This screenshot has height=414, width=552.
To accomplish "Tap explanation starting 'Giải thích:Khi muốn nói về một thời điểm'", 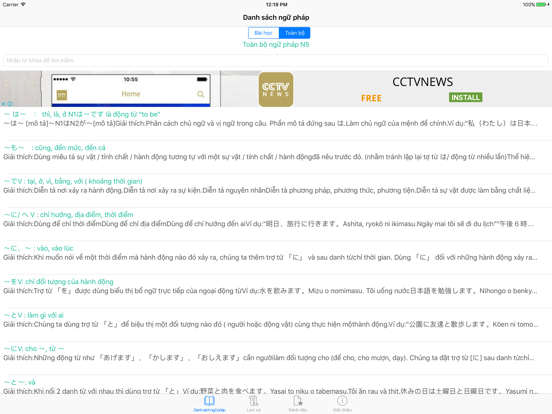I will point(270,257).
